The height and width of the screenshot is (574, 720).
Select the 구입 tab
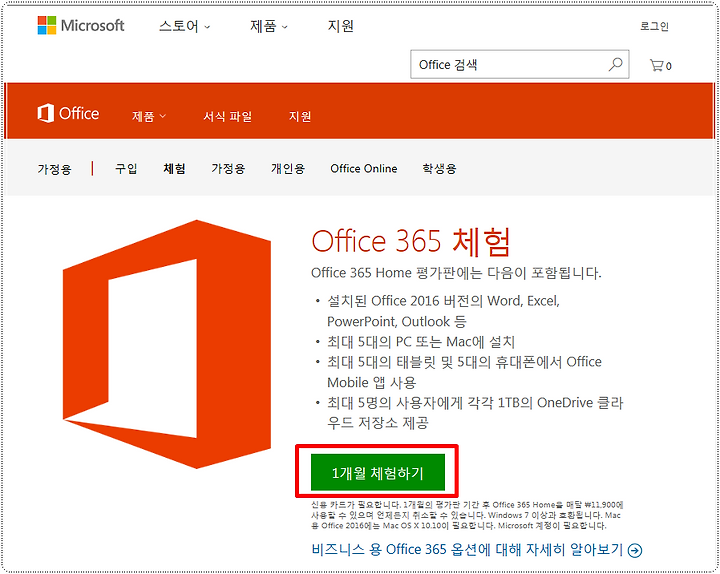coord(126,169)
